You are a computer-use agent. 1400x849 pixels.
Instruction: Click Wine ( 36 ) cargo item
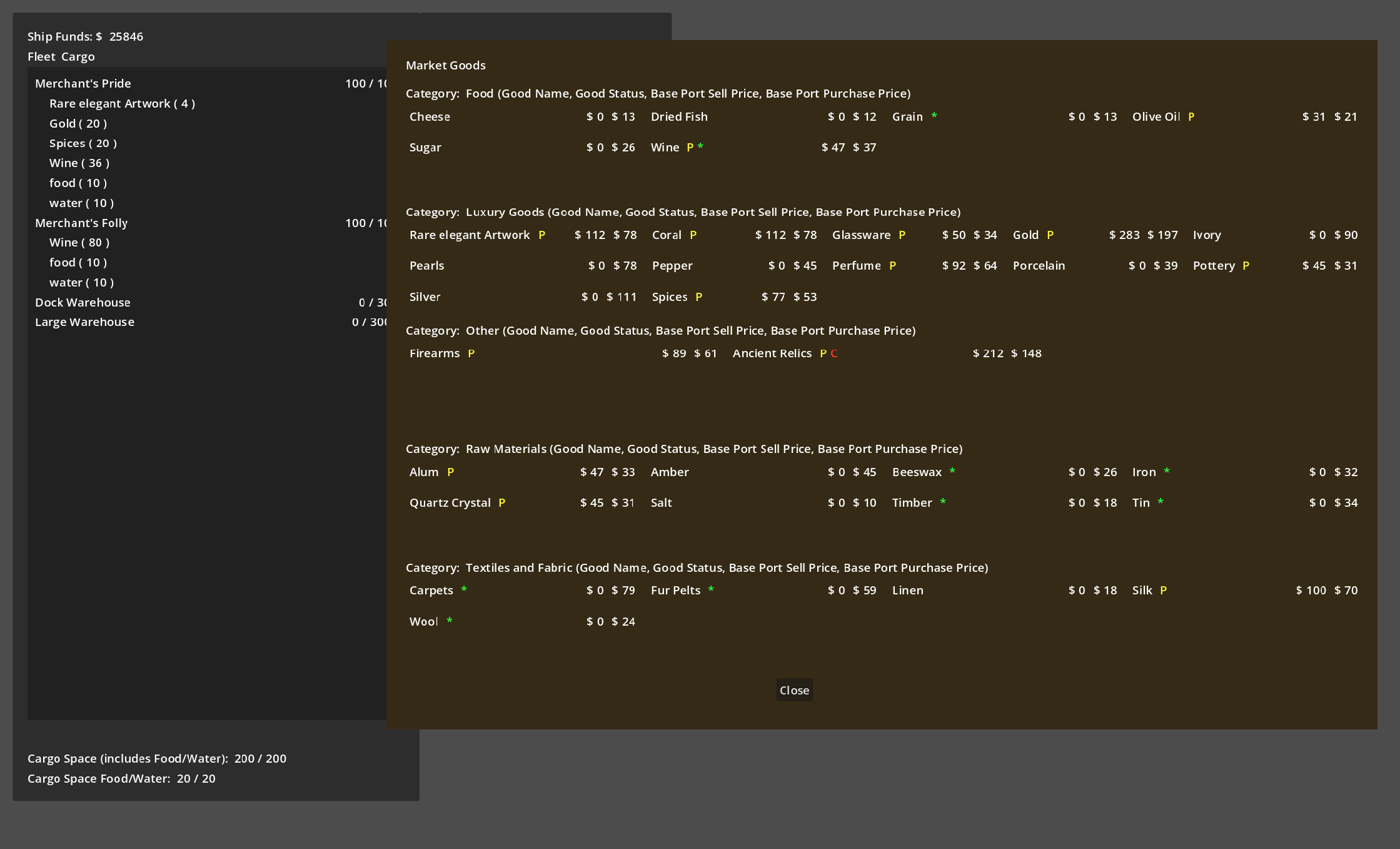pos(79,163)
